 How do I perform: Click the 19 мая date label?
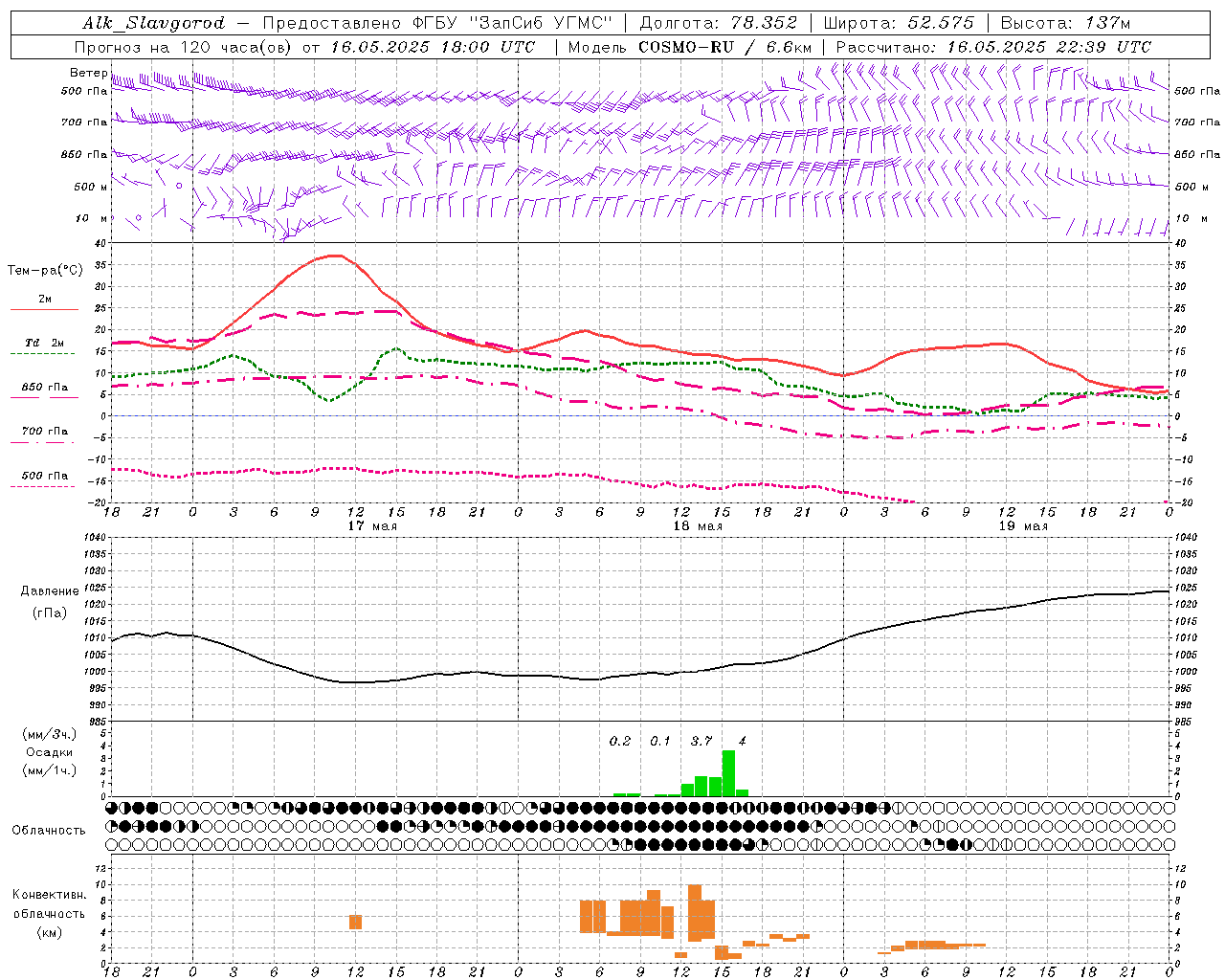[1023, 526]
